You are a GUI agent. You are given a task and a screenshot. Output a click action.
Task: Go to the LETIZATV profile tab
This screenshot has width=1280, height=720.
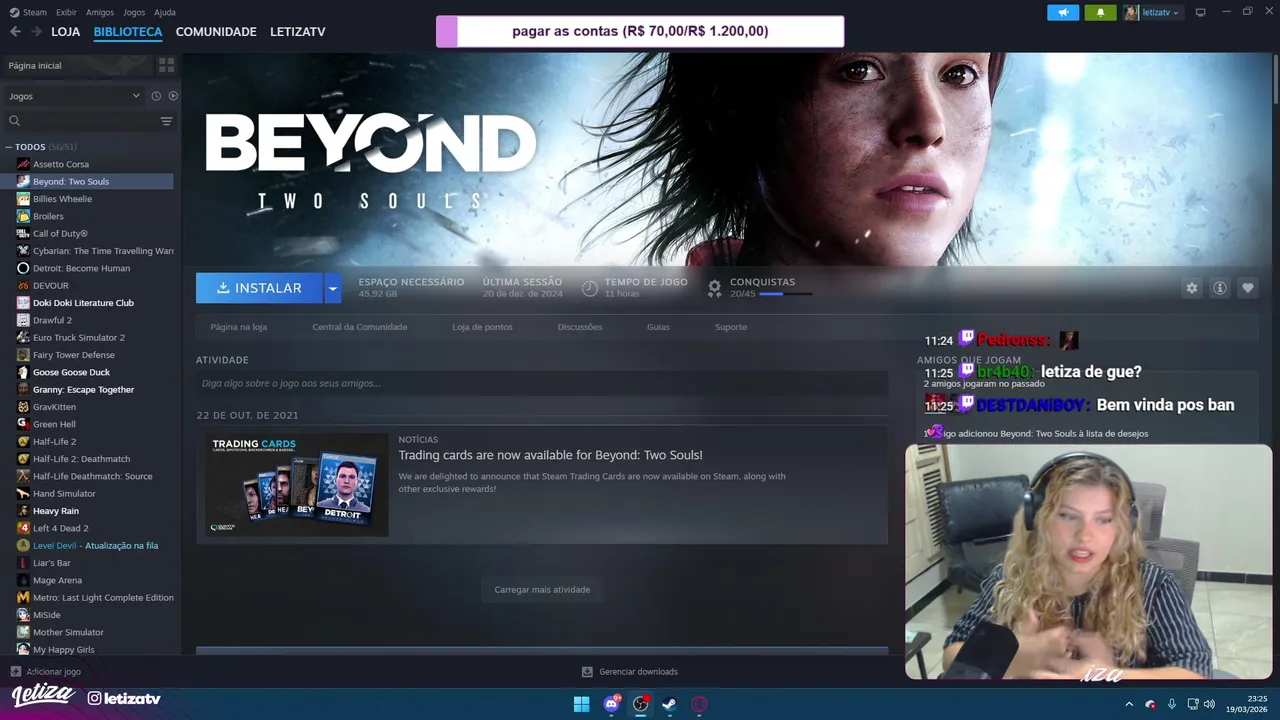click(298, 32)
